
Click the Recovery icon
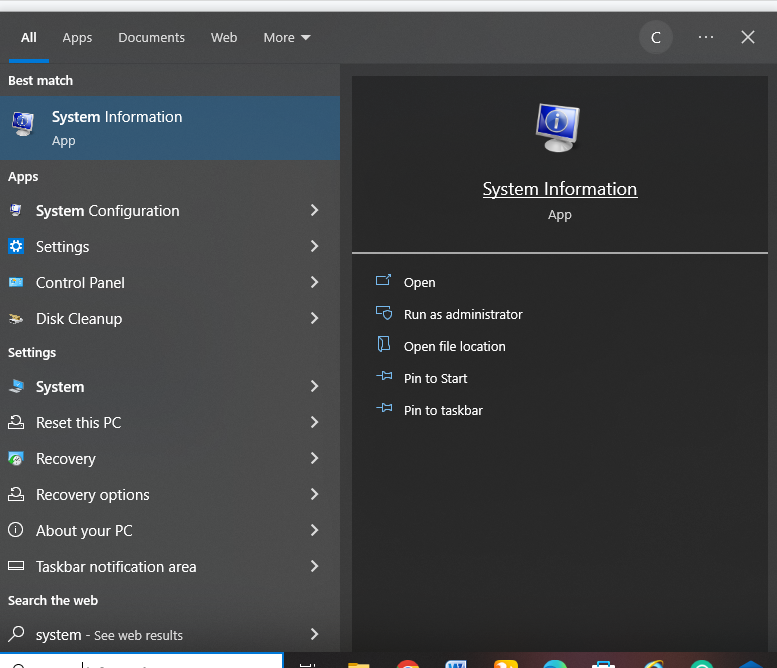click(16, 458)
